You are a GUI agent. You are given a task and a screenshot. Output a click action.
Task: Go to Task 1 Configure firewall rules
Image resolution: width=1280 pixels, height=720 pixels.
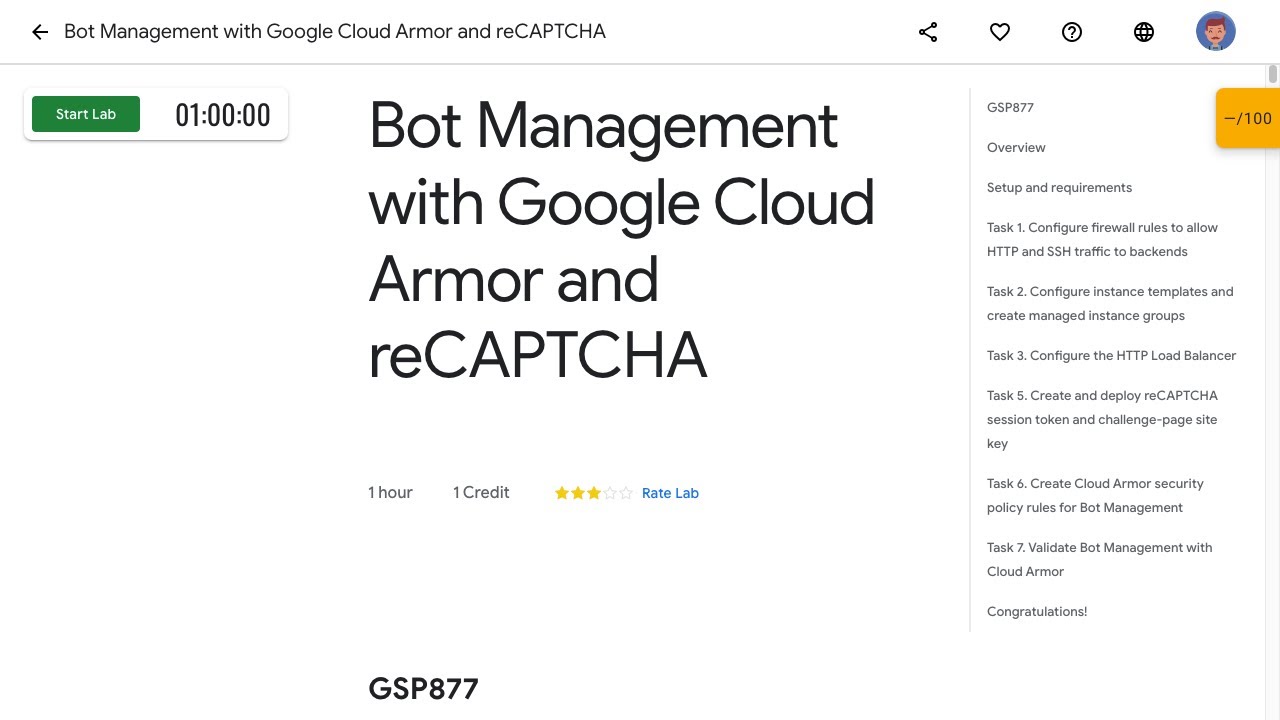point(1102,239)
